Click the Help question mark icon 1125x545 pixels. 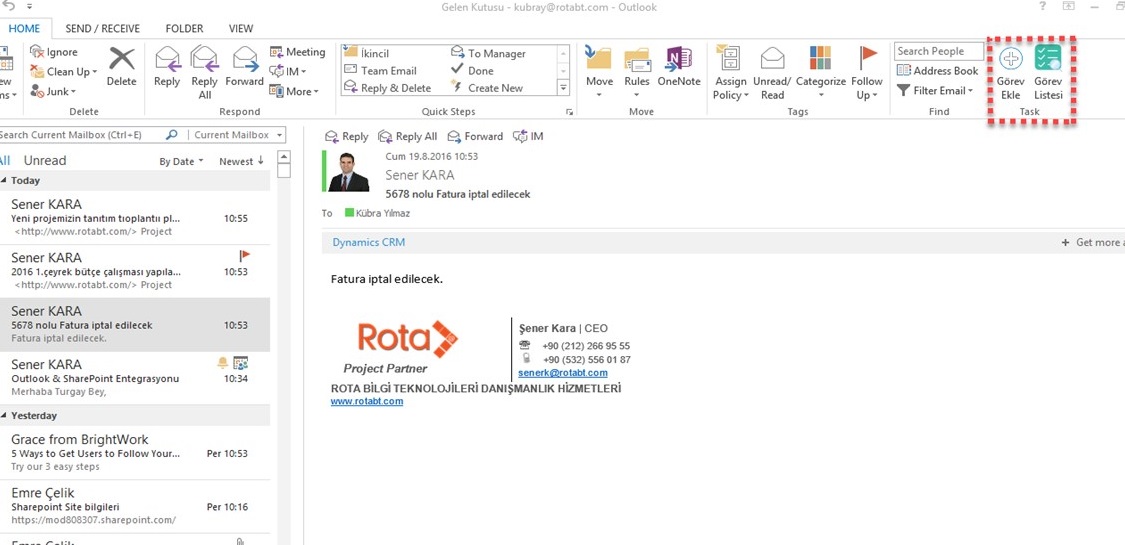click(x=1042, y=7)
